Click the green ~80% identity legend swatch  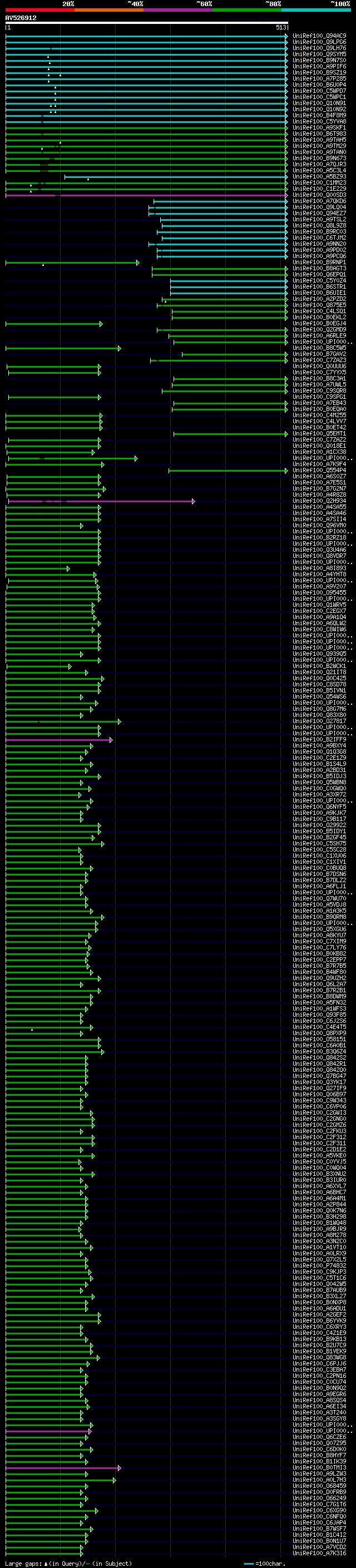(x=247, y=10)
